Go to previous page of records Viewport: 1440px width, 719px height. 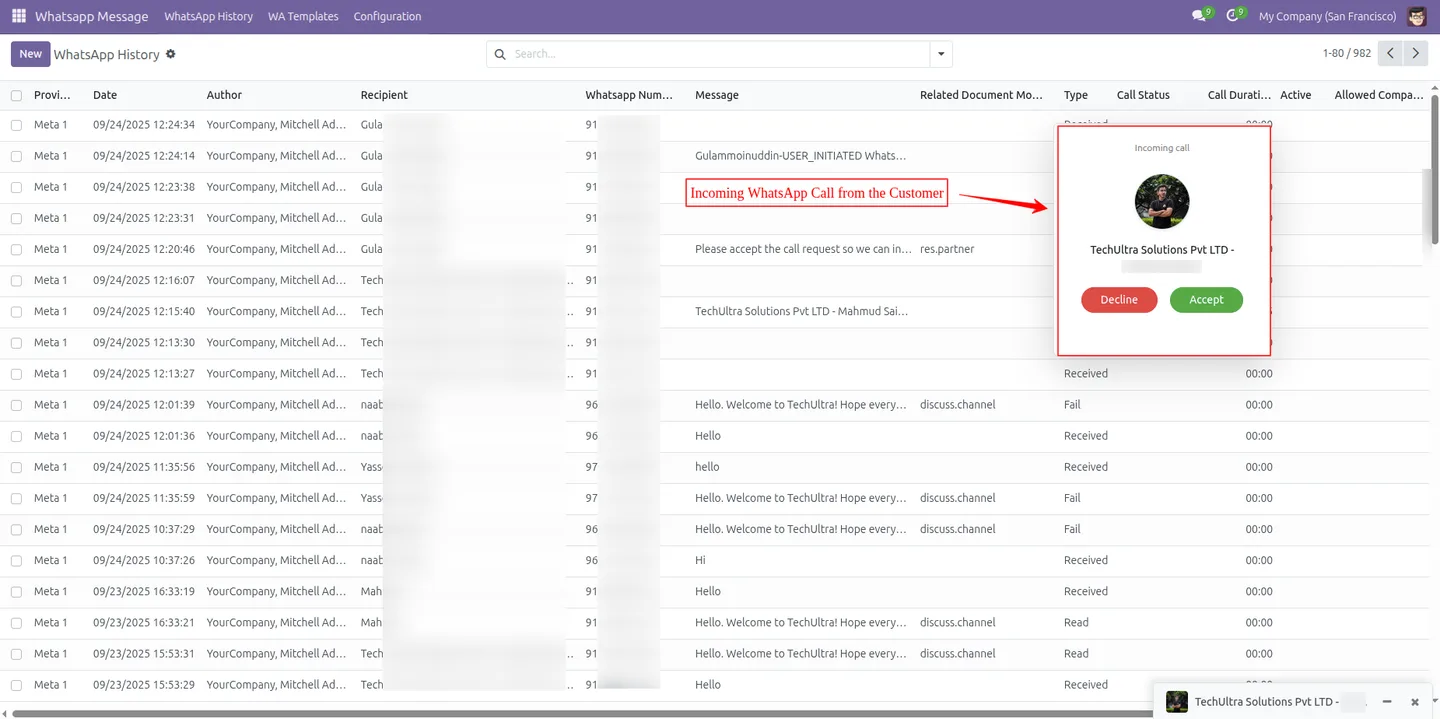1390,54
